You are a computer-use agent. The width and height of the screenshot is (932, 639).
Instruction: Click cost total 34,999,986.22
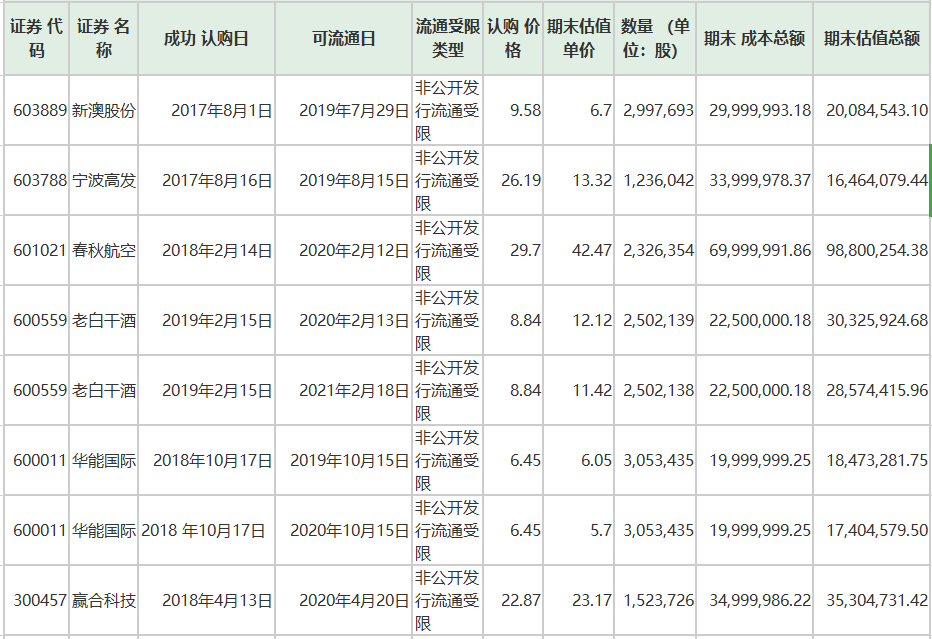point(760,600)
